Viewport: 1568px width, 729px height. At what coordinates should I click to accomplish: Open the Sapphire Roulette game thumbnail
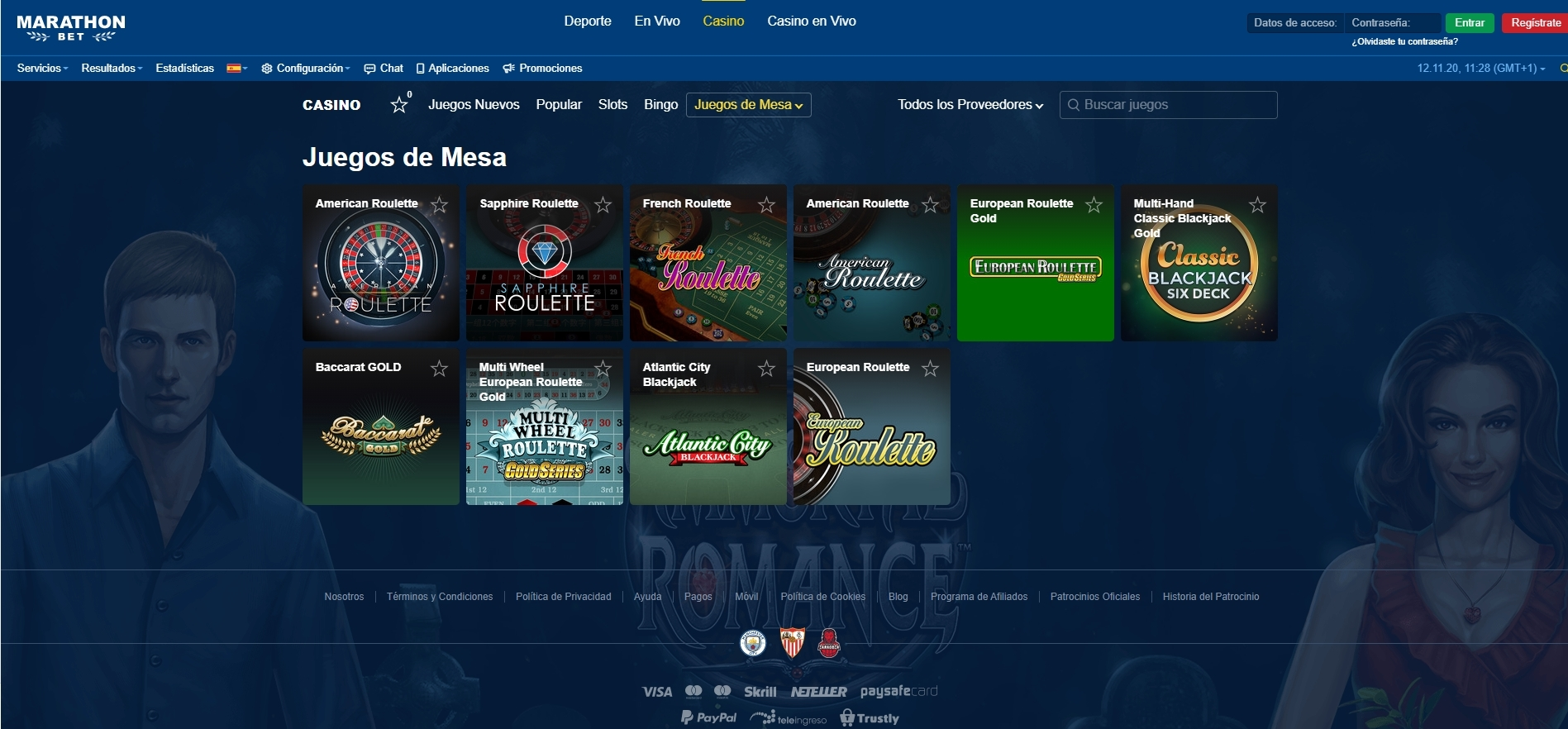tap(545, 263)
